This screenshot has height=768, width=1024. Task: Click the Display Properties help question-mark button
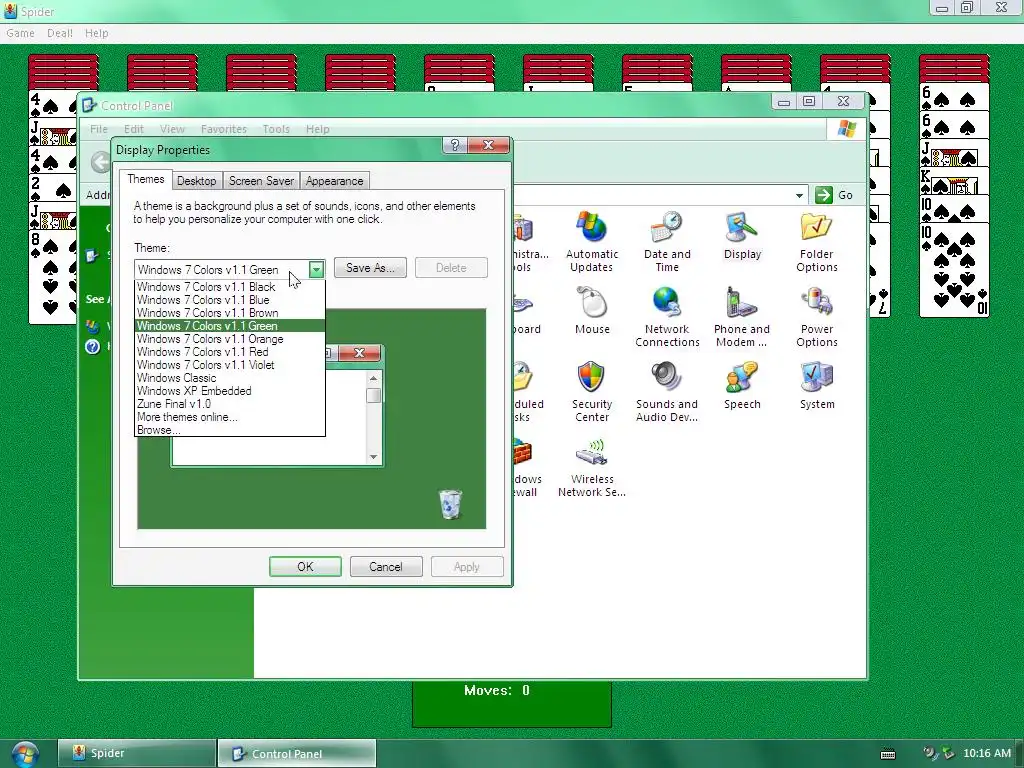(x=455, y=145)
